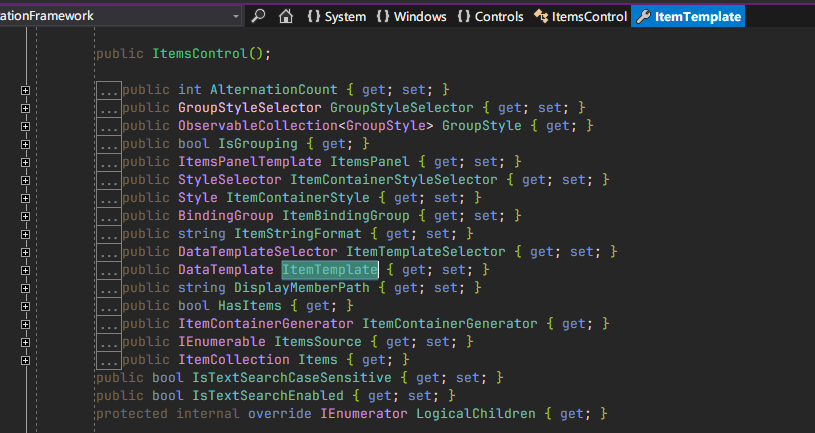Click the AlternationCount property name
The height and width of the screenshot is (433, 815).
274,90
